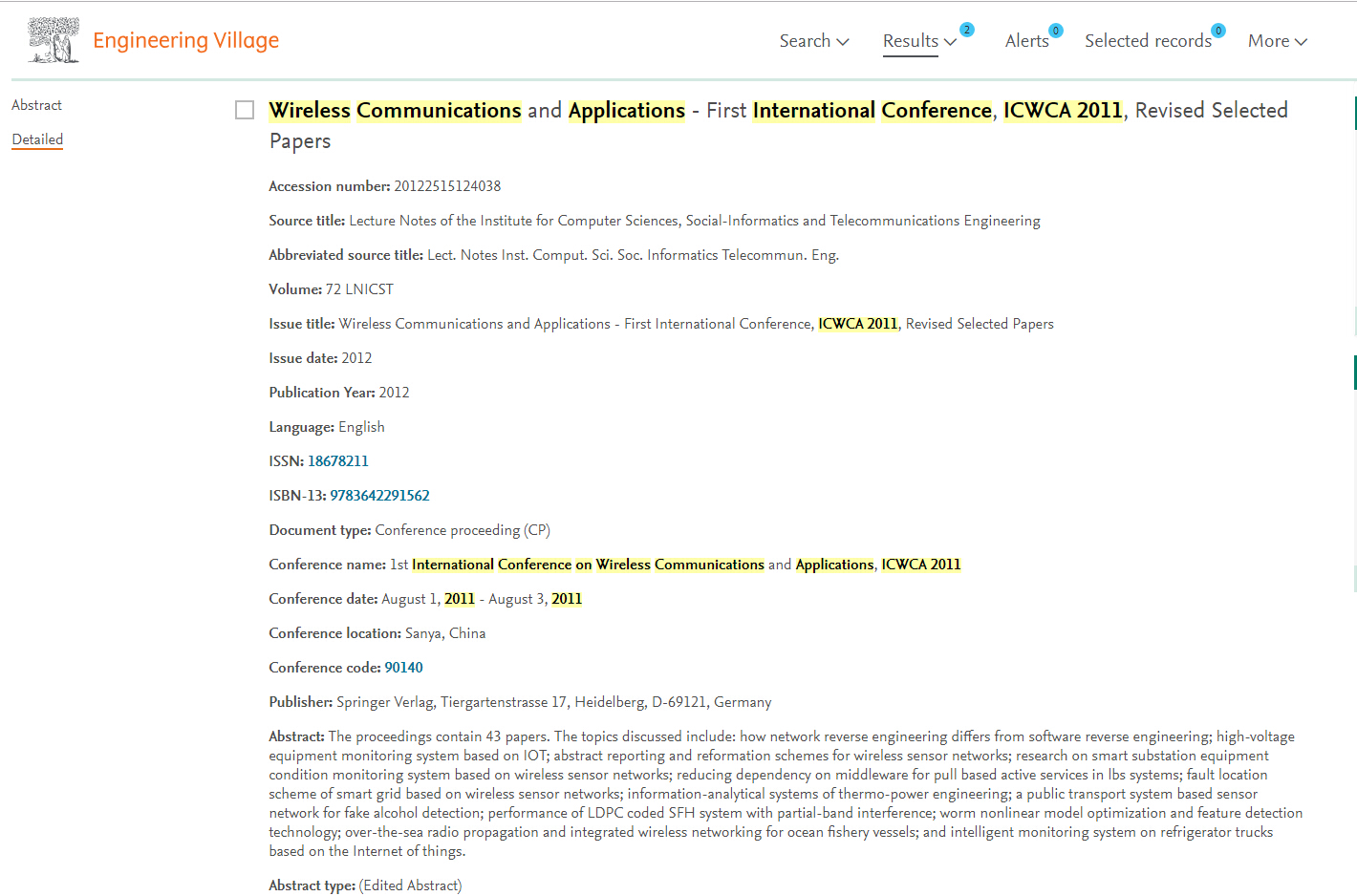Open the Search menu
Screen dimensions: 1357x896
[x=814, y=41]
